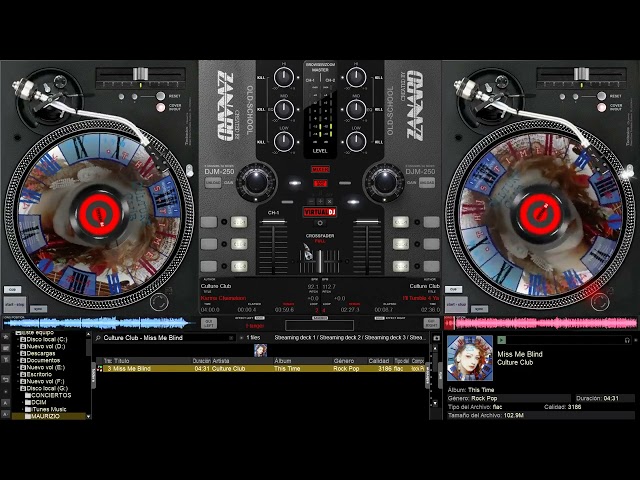Image resolution: width=640 pixels, height=480 pixels.
Task: Click the filter sidebar icon
Action: tap(6, 359)
